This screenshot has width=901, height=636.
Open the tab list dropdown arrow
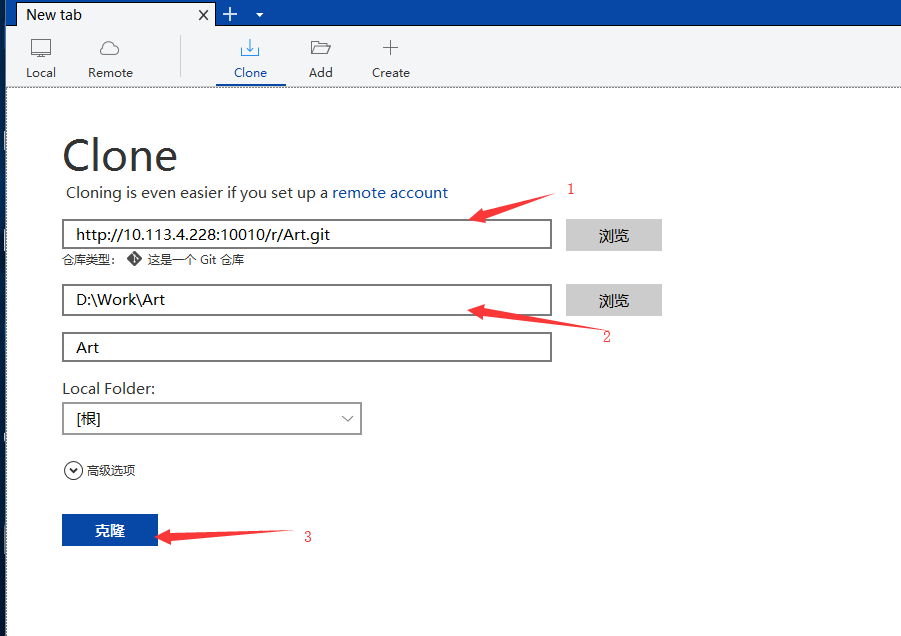pyautogui.click(x=260, y=15)
